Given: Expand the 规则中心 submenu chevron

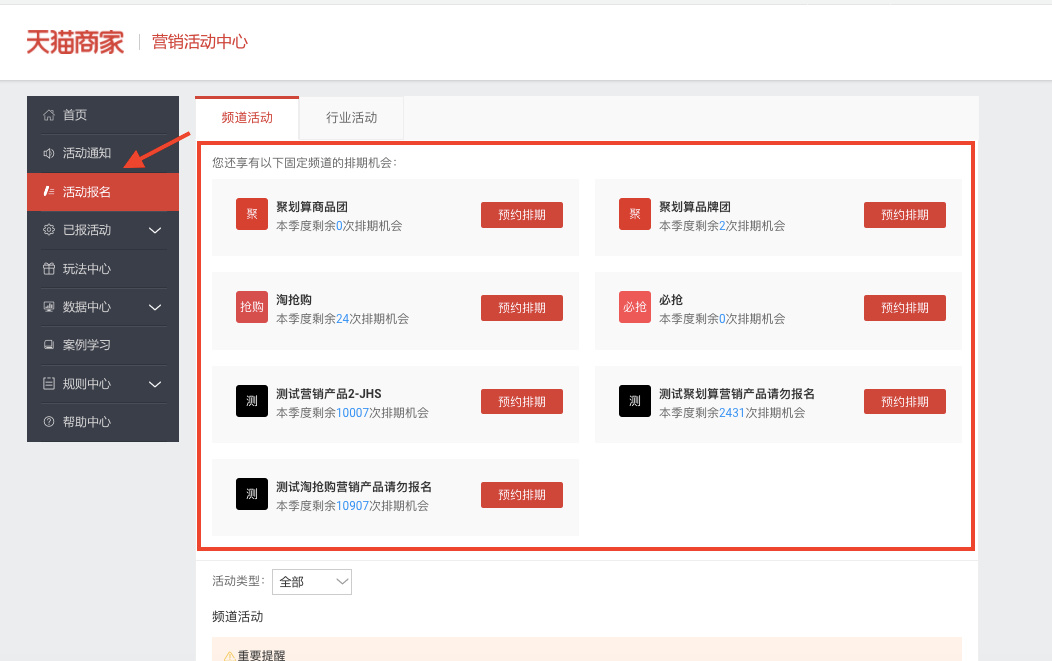Looking at the screenshot, I should tap(155, 385).
